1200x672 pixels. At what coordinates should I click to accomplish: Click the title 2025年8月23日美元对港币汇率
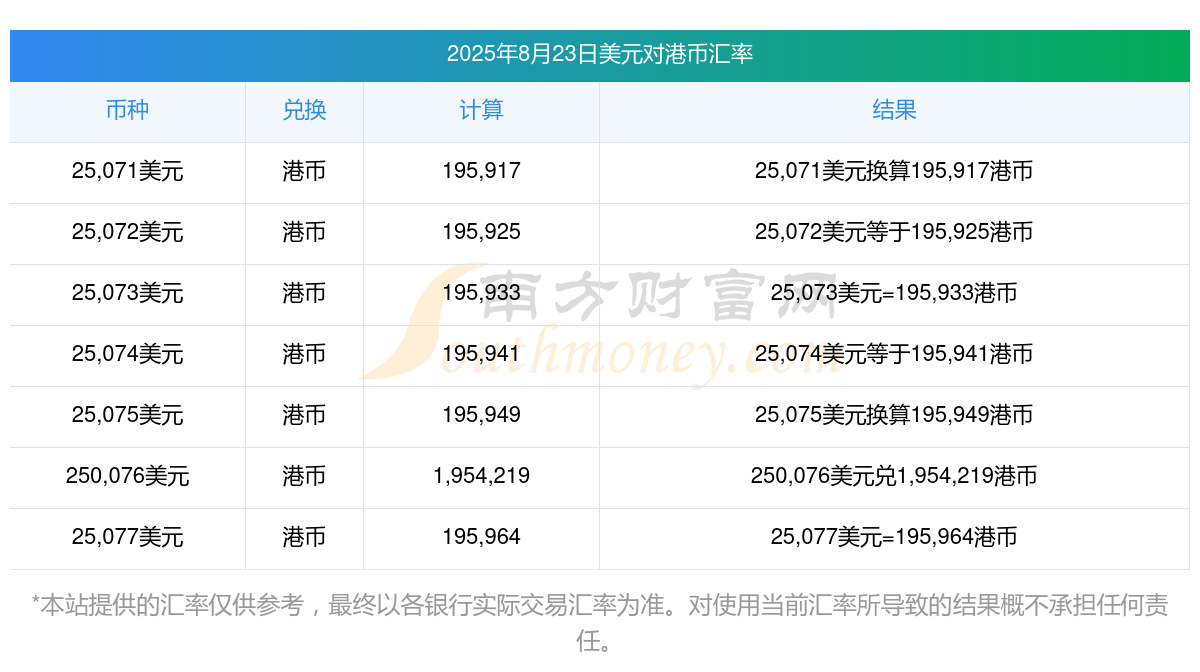click(600, 54)
